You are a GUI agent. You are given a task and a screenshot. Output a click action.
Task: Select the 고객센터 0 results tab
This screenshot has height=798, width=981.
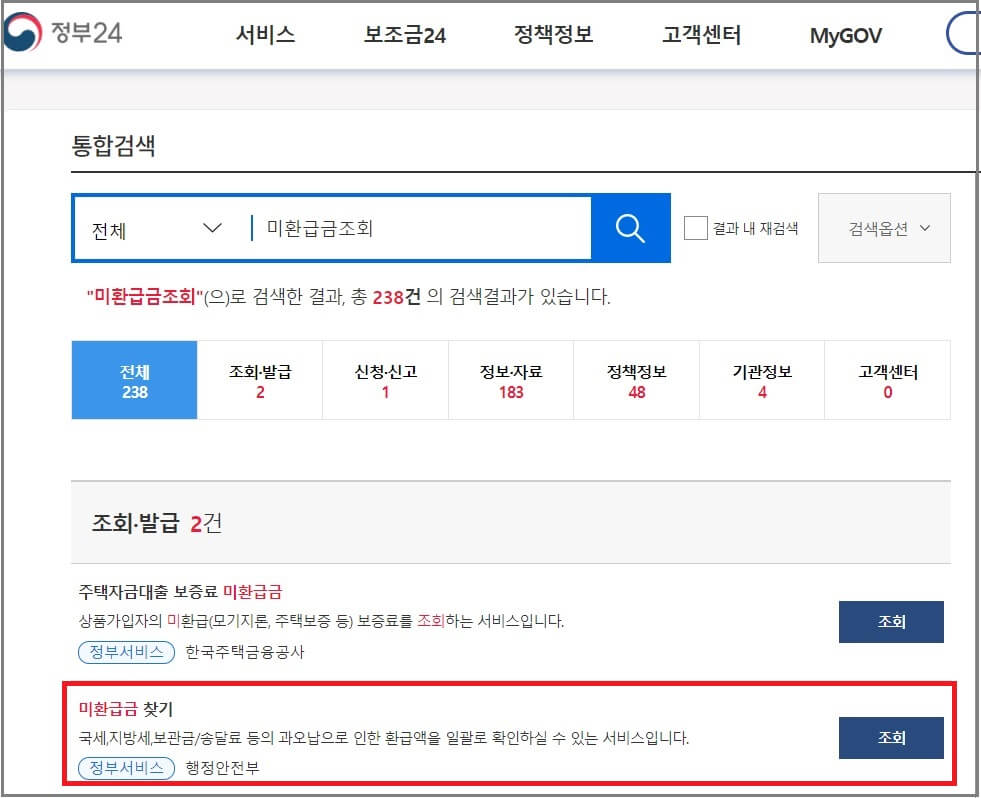pyautogui.click(x=886, y=380)
